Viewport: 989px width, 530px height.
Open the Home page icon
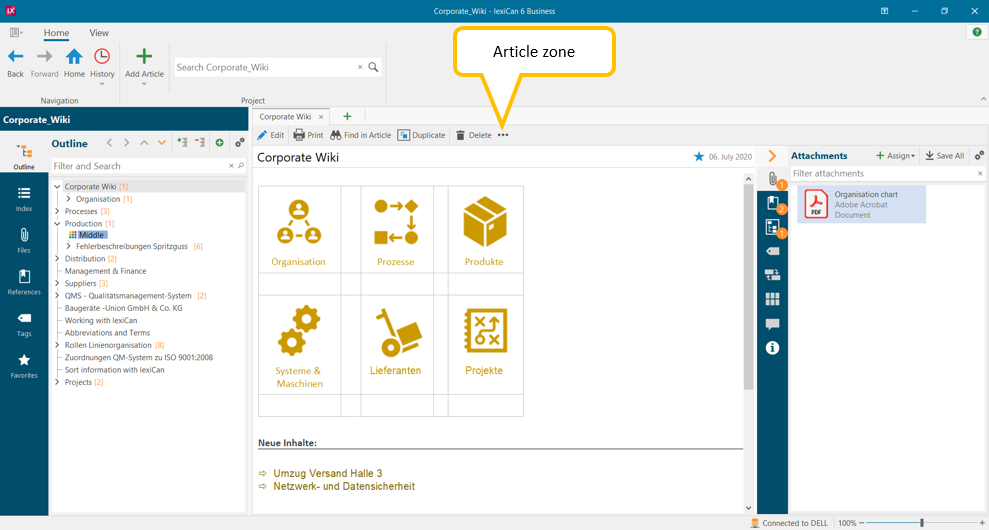pyautogui.click(x=74, y=57)
